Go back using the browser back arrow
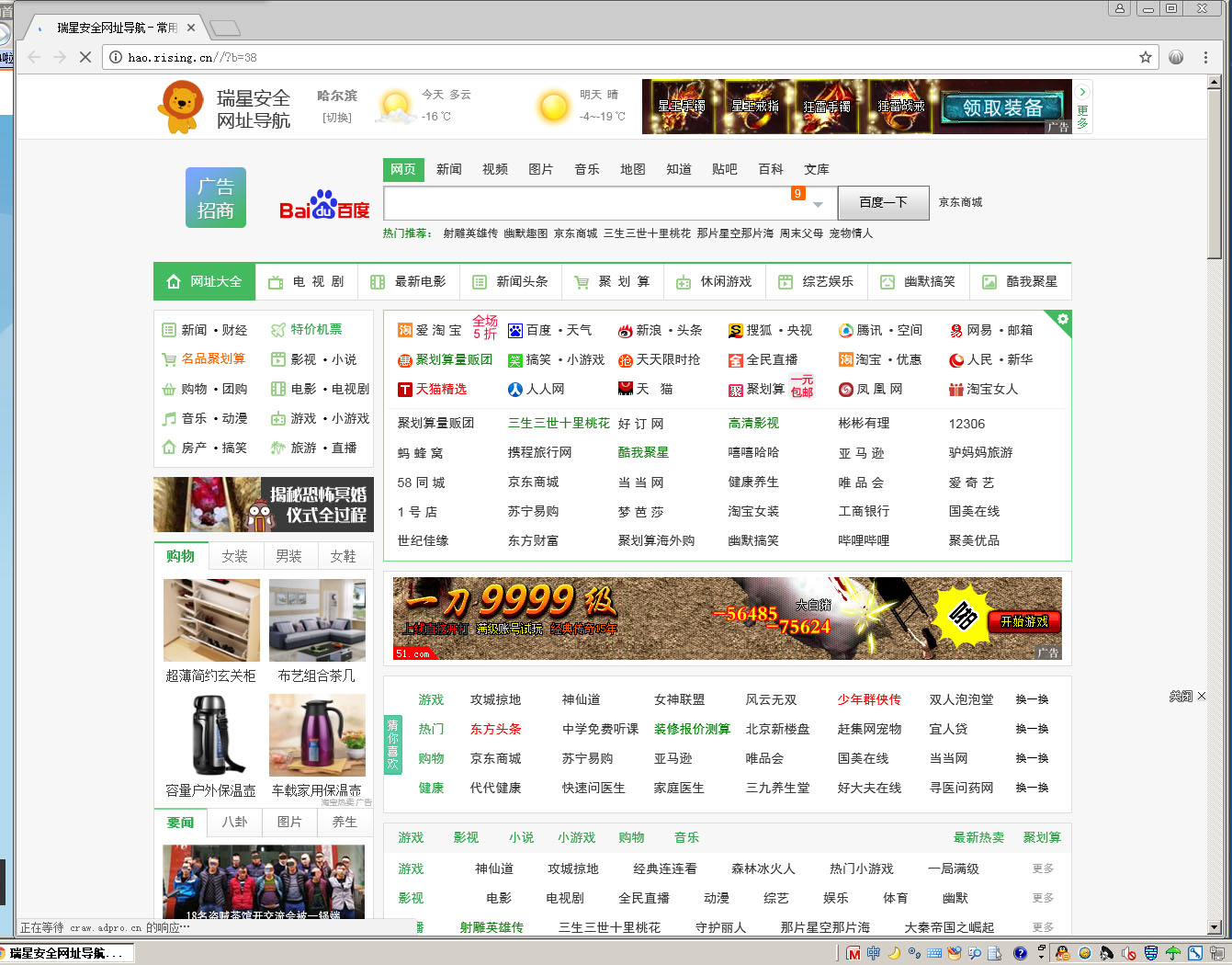1232x965 pixels. [x=34, y=57]
